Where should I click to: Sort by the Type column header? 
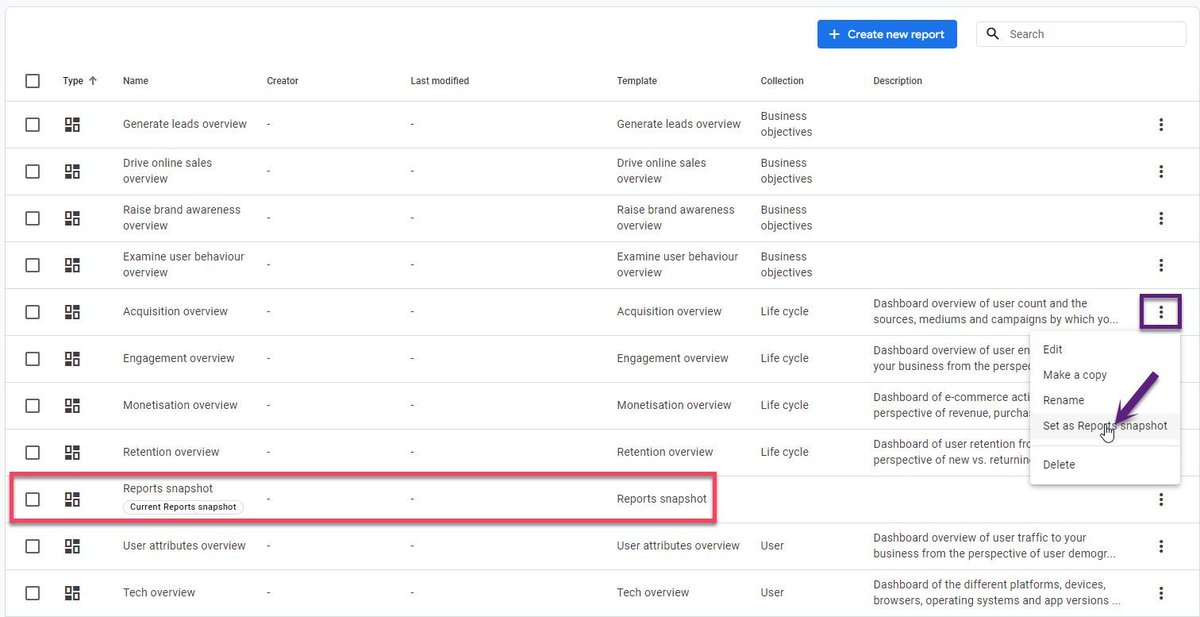point(80,81)
